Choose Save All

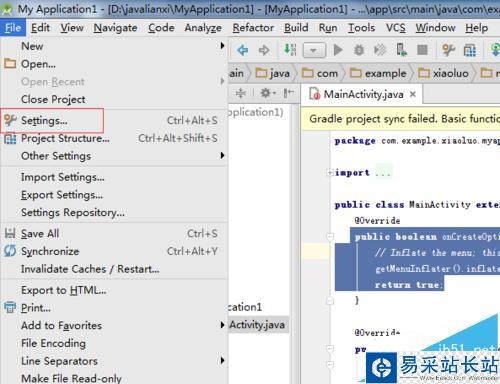pyautogui.click(x=114, y=233)
